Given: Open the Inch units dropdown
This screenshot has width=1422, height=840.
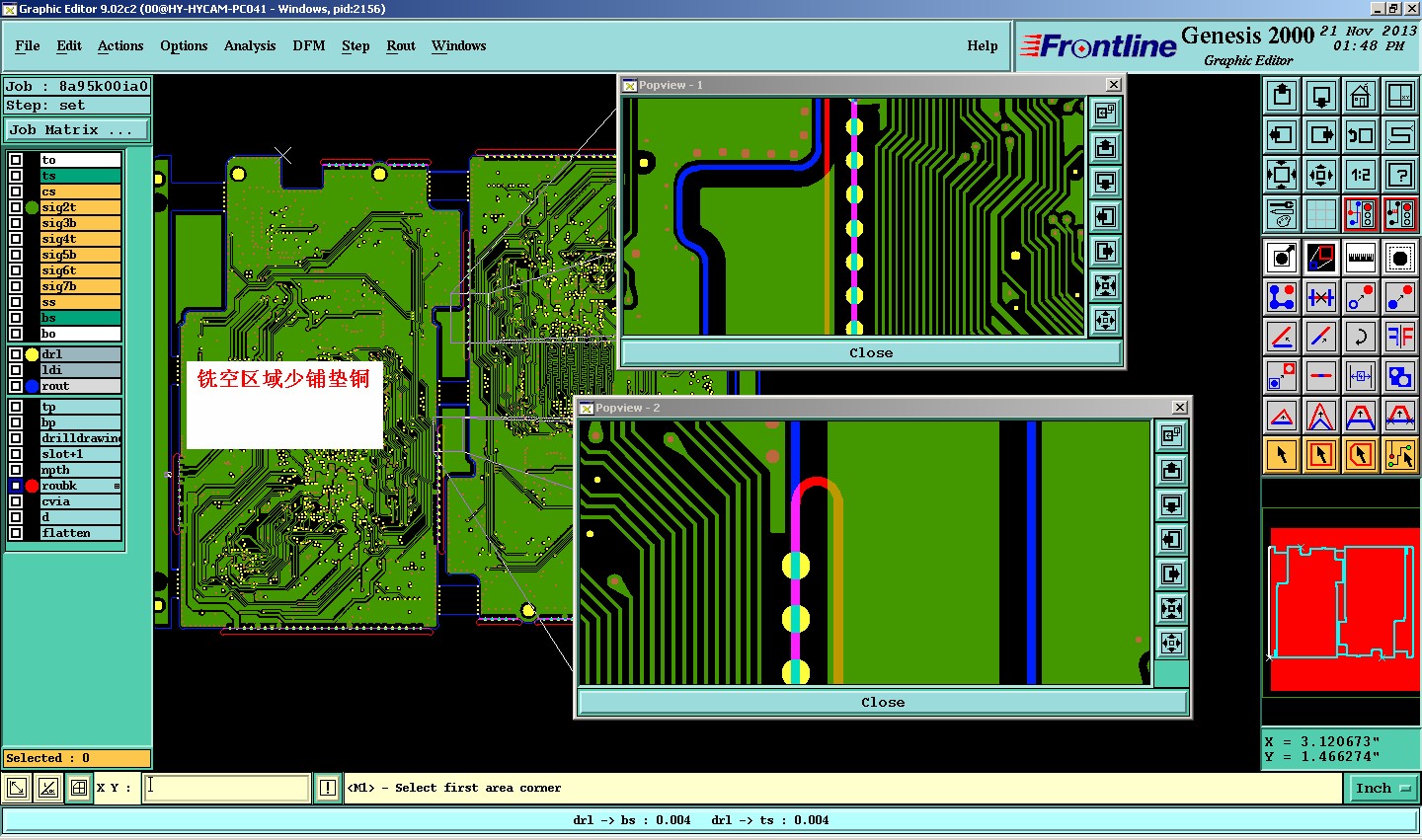Looking at the screenshot, I should [1382, 788].
